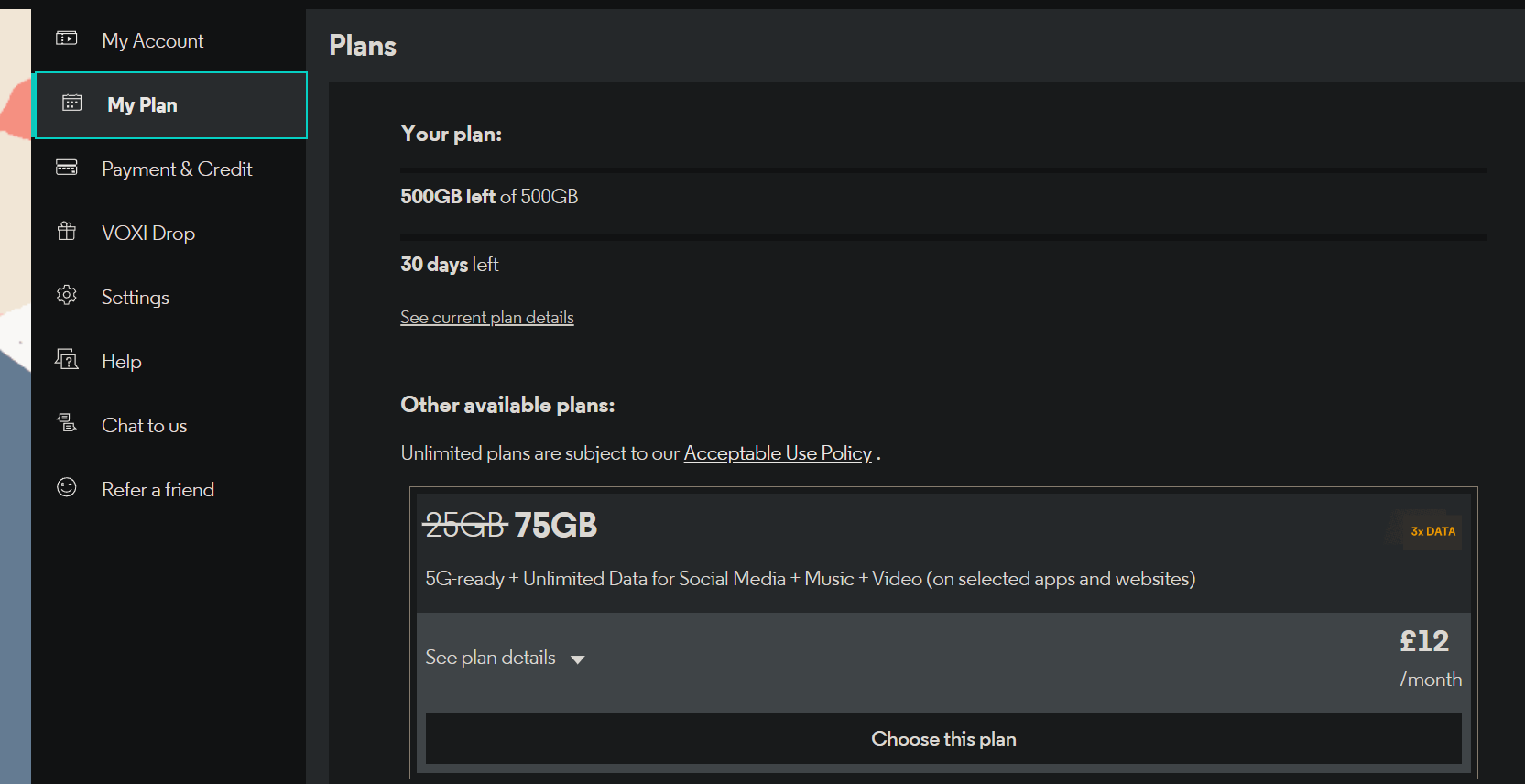Open the Settings menu label

[x=136, y=298]
